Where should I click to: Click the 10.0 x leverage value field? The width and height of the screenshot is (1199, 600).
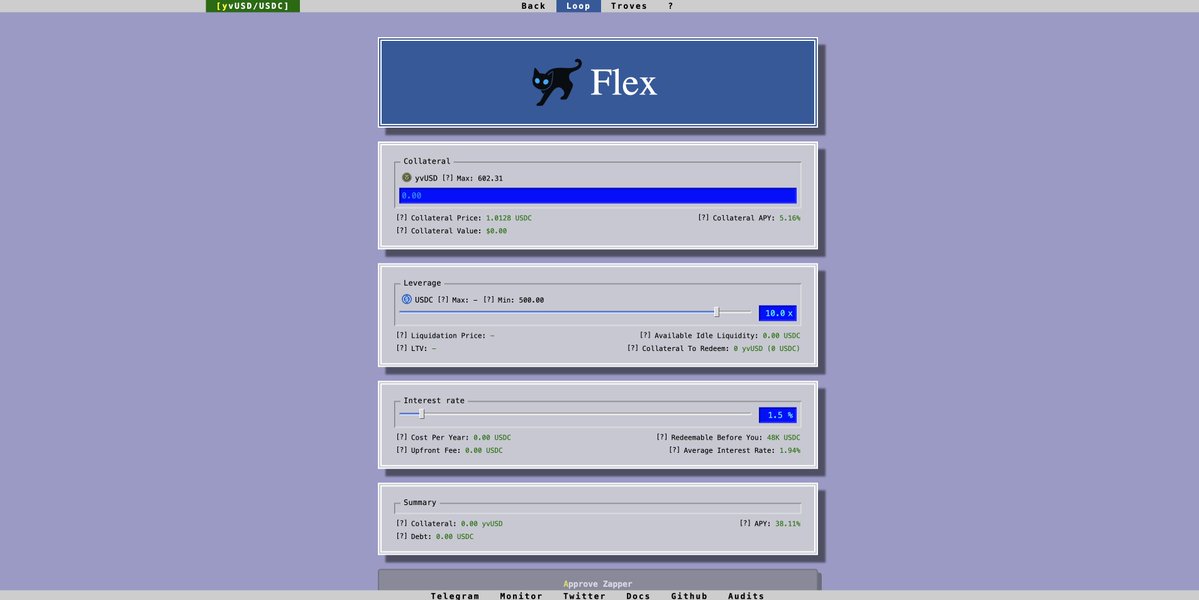(x=778, y=313)
